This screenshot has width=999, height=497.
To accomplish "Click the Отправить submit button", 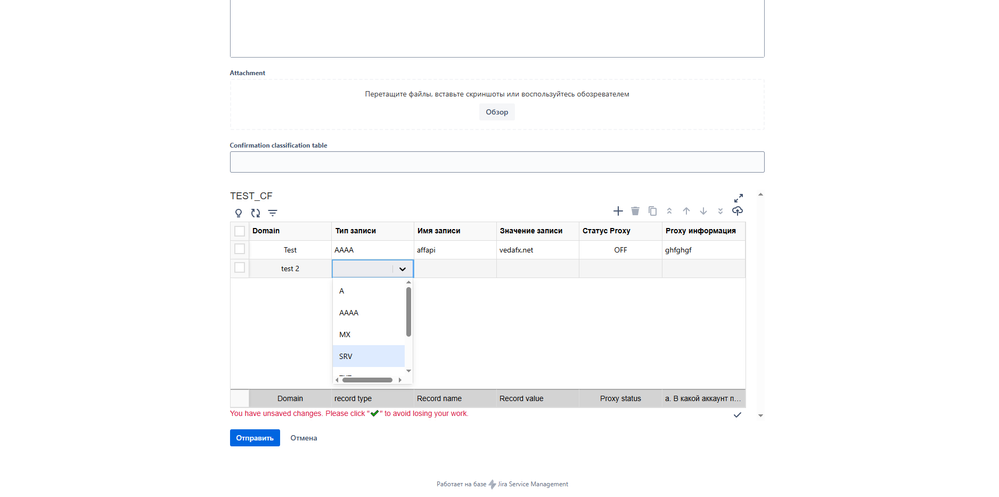I will [255, 438].
